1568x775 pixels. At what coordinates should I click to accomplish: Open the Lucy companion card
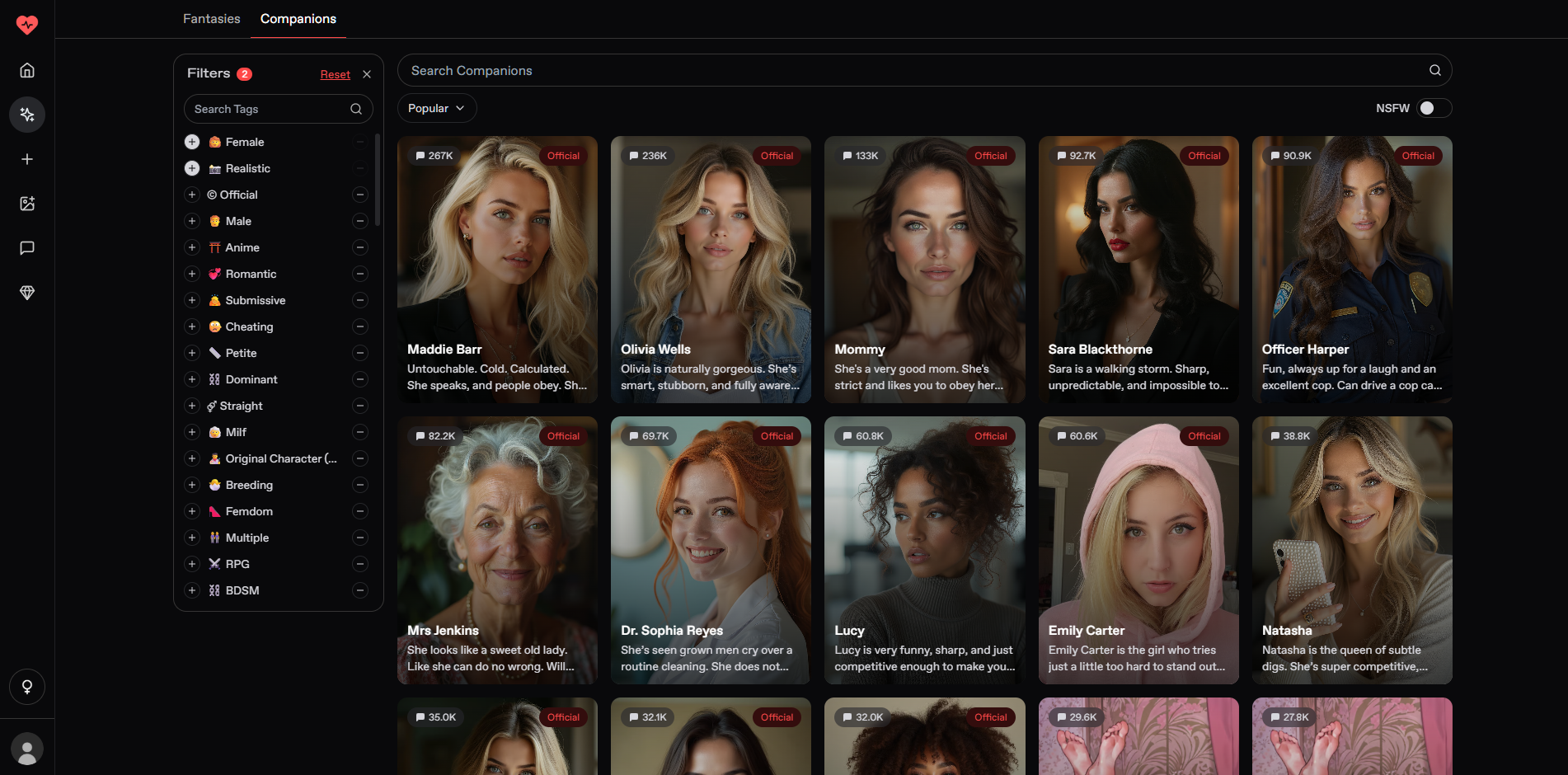point(925,550)
